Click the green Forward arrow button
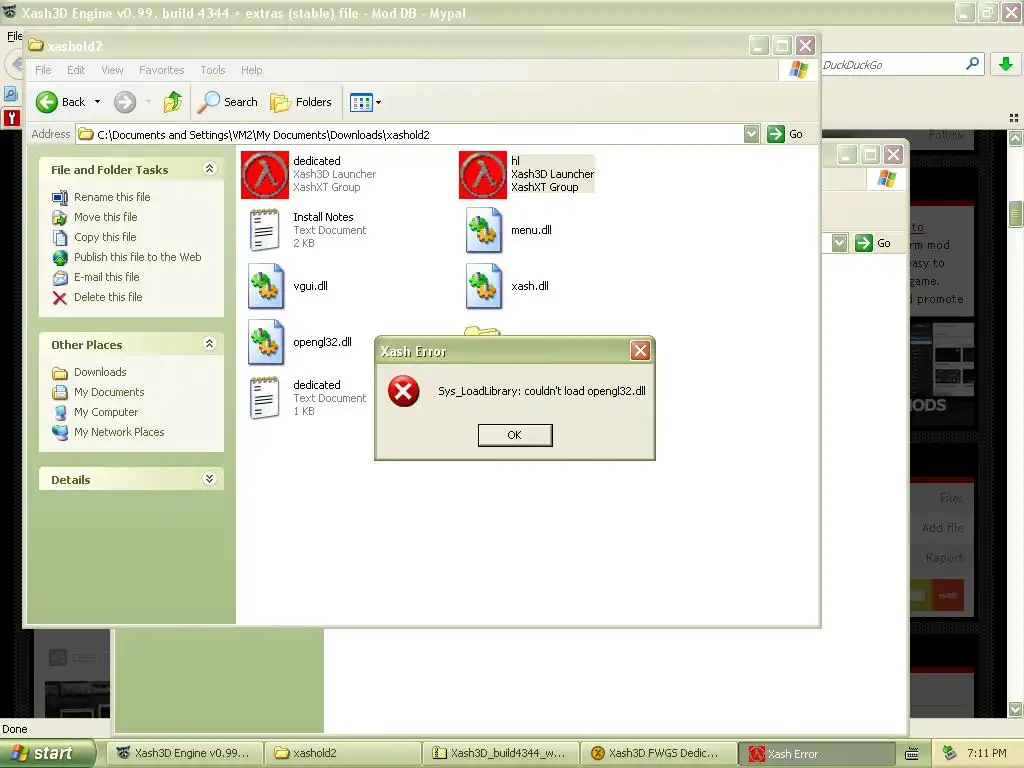This screenshot has height=768, width=1024. [125, 102]
